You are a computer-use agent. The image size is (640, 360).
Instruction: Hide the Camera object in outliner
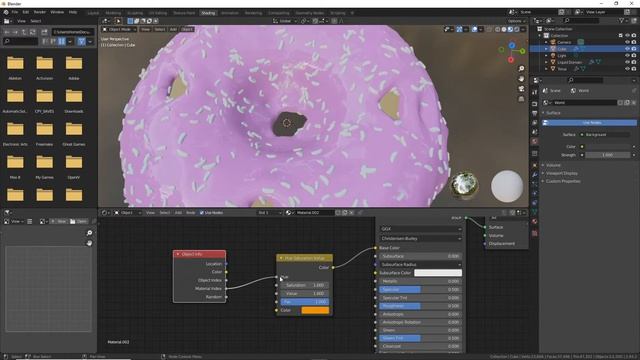[x=627, y=42]
